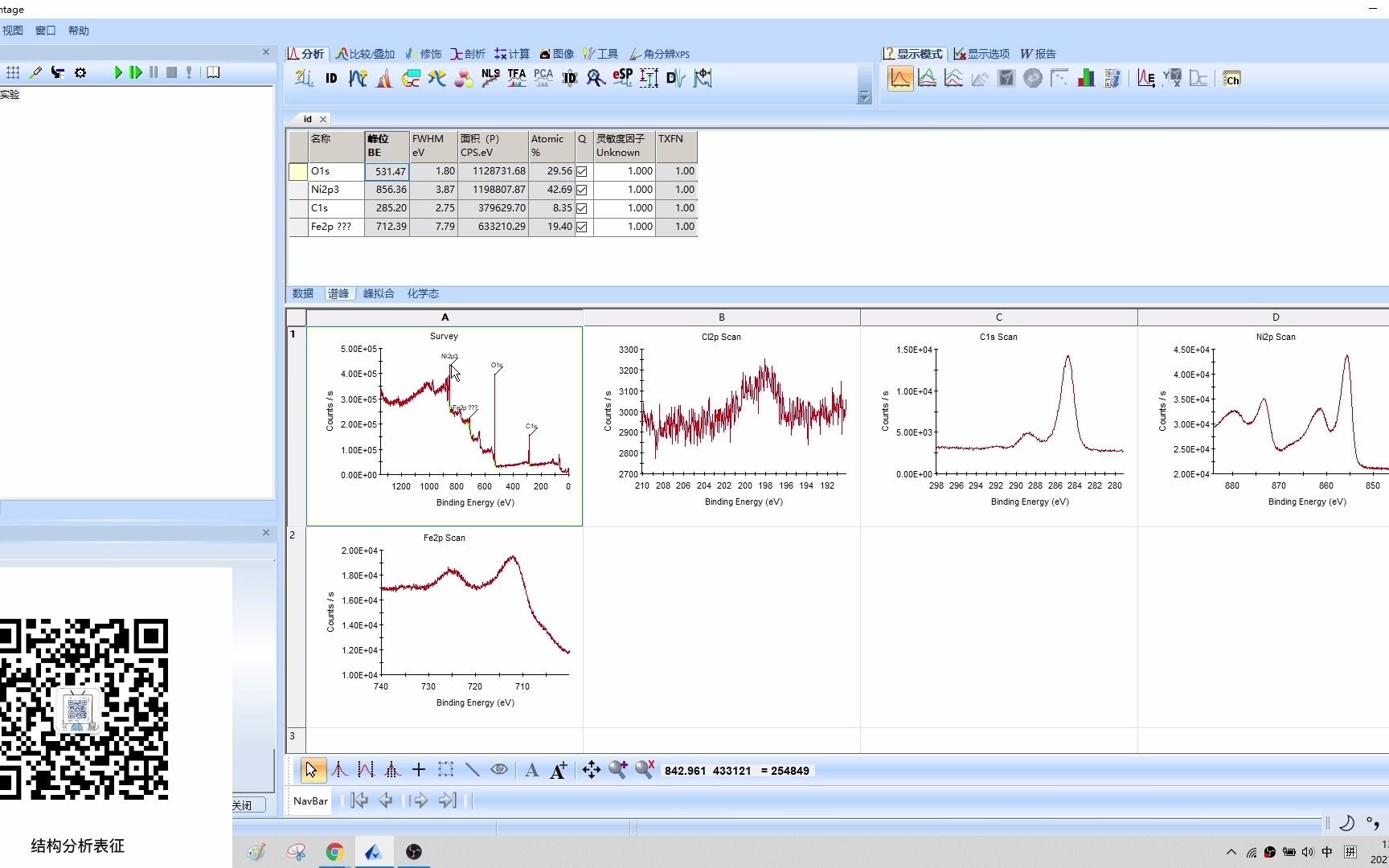Select the peak range marker tool
Image resolution: width=1389 pixels, height=868 pixels.
click(366, 770)
